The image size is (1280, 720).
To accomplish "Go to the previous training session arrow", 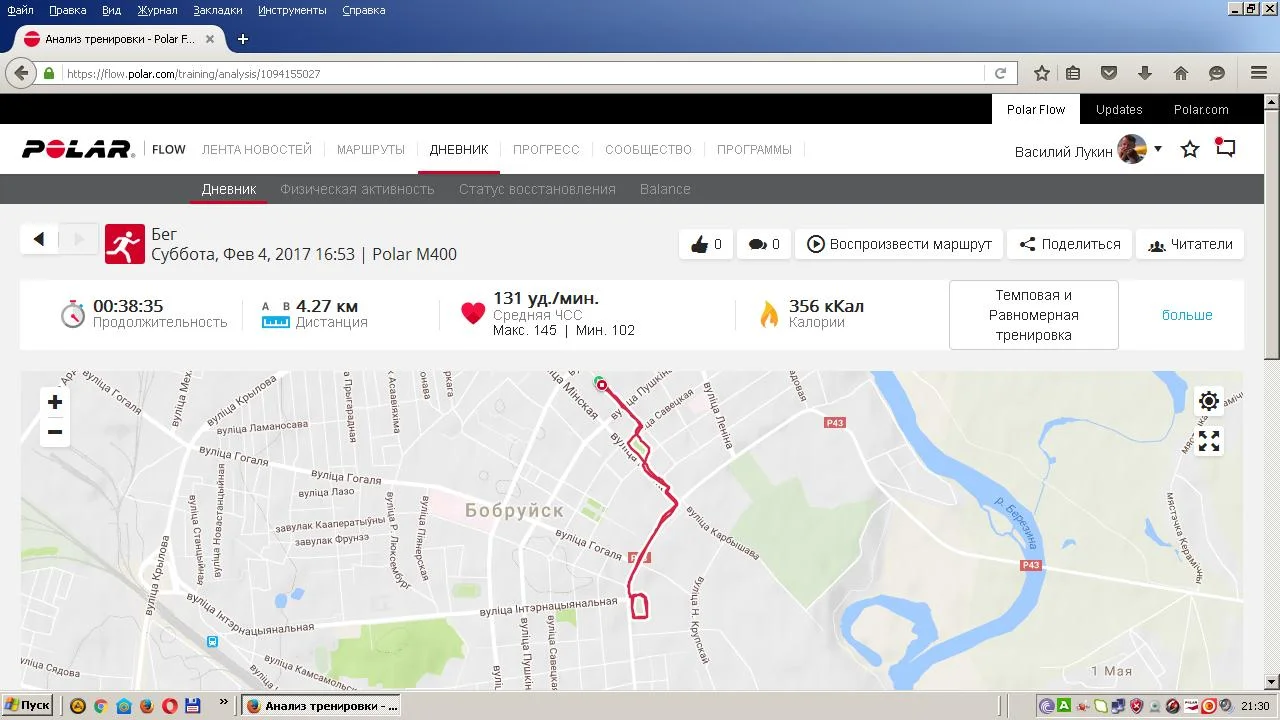I will pyautogui.click(x=39, y=238).
